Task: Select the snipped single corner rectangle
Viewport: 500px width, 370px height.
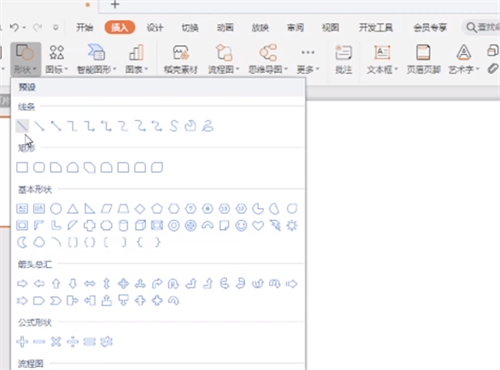Action: (x=56, y=167)
